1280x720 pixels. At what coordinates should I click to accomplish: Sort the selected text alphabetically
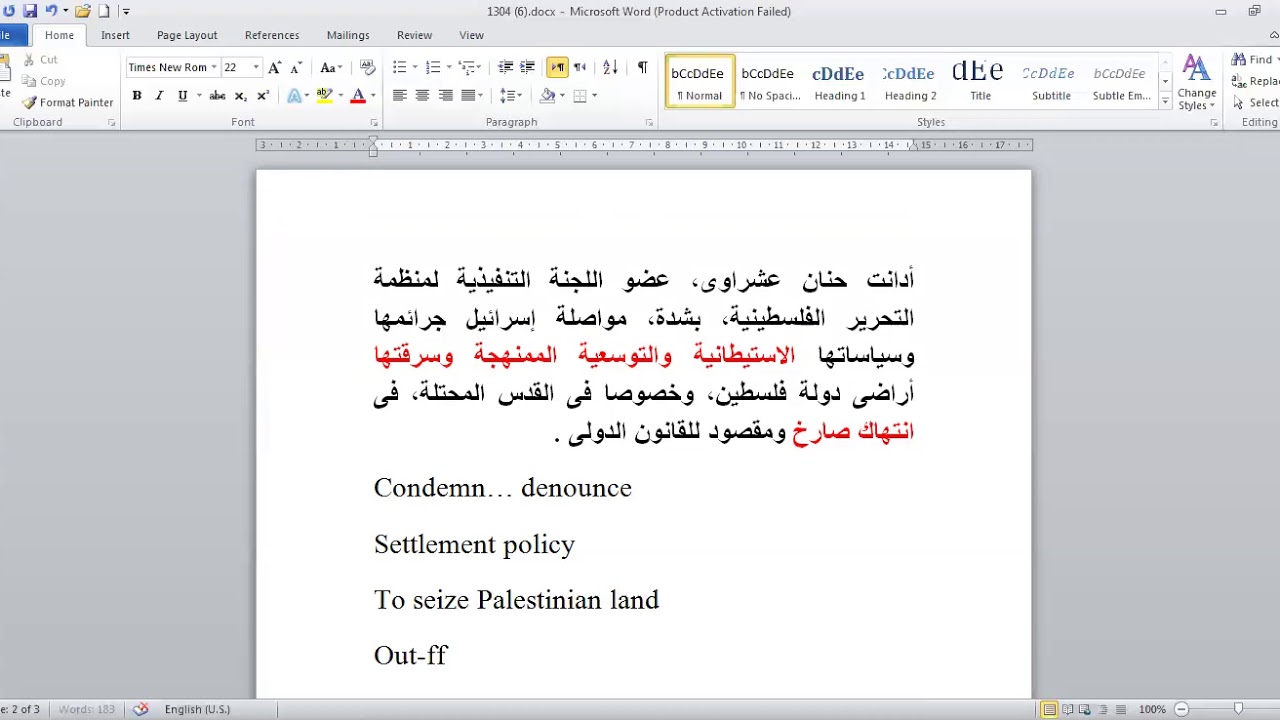coord(611,67)
